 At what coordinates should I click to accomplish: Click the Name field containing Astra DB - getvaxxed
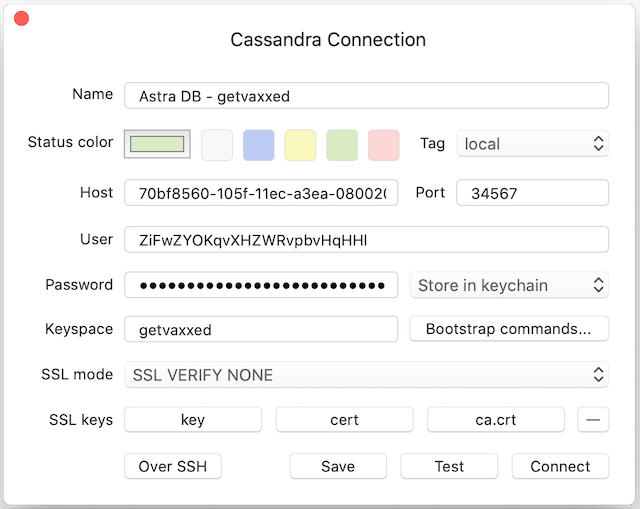tap(366, 96)
